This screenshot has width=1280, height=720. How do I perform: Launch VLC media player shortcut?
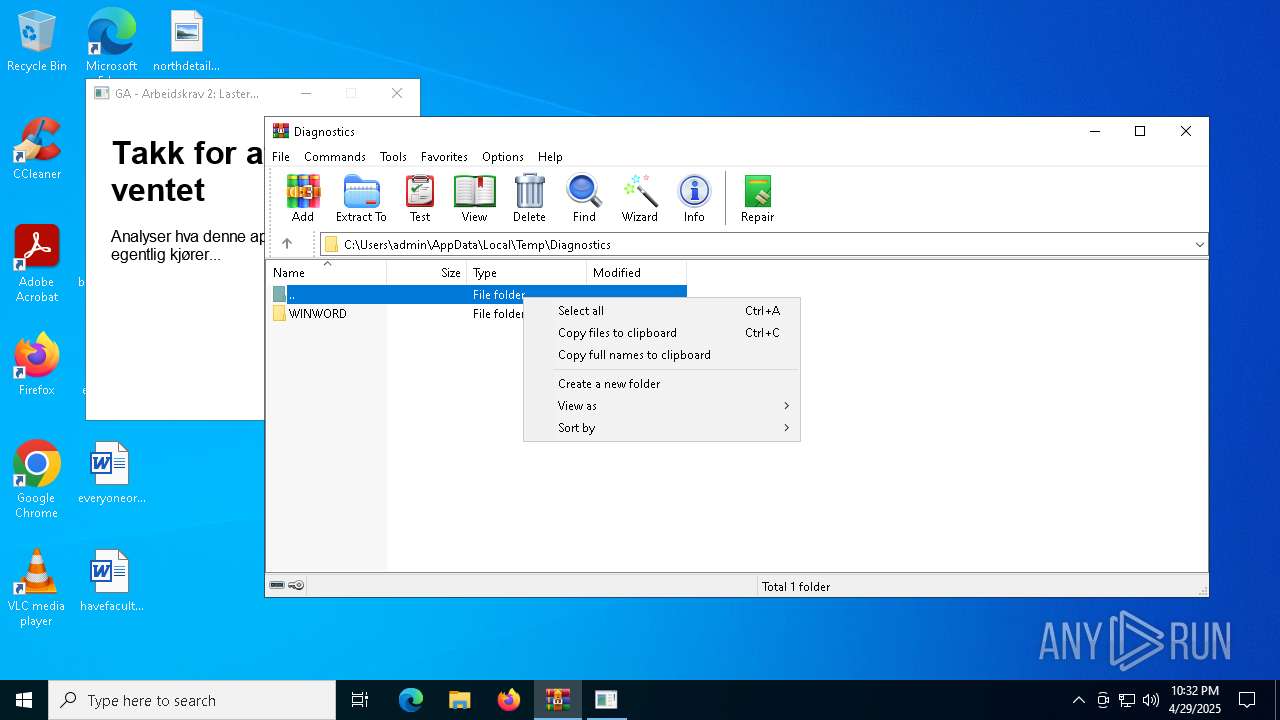pyautogui.click(x=37, y=588)
